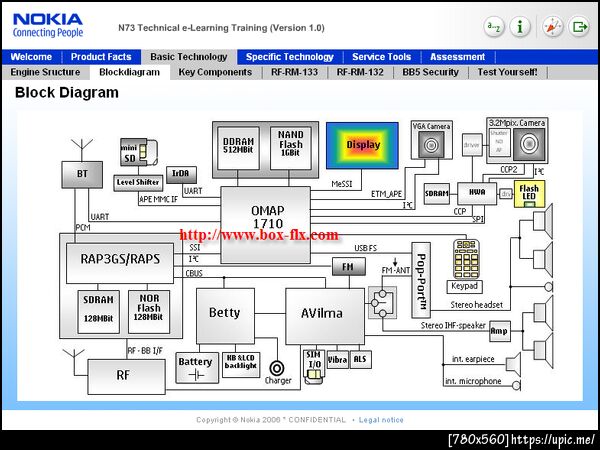Click the 'MeSSI' interface label
Screen dimensions: 600x450
pyautogui.click(x=341, y=184)
